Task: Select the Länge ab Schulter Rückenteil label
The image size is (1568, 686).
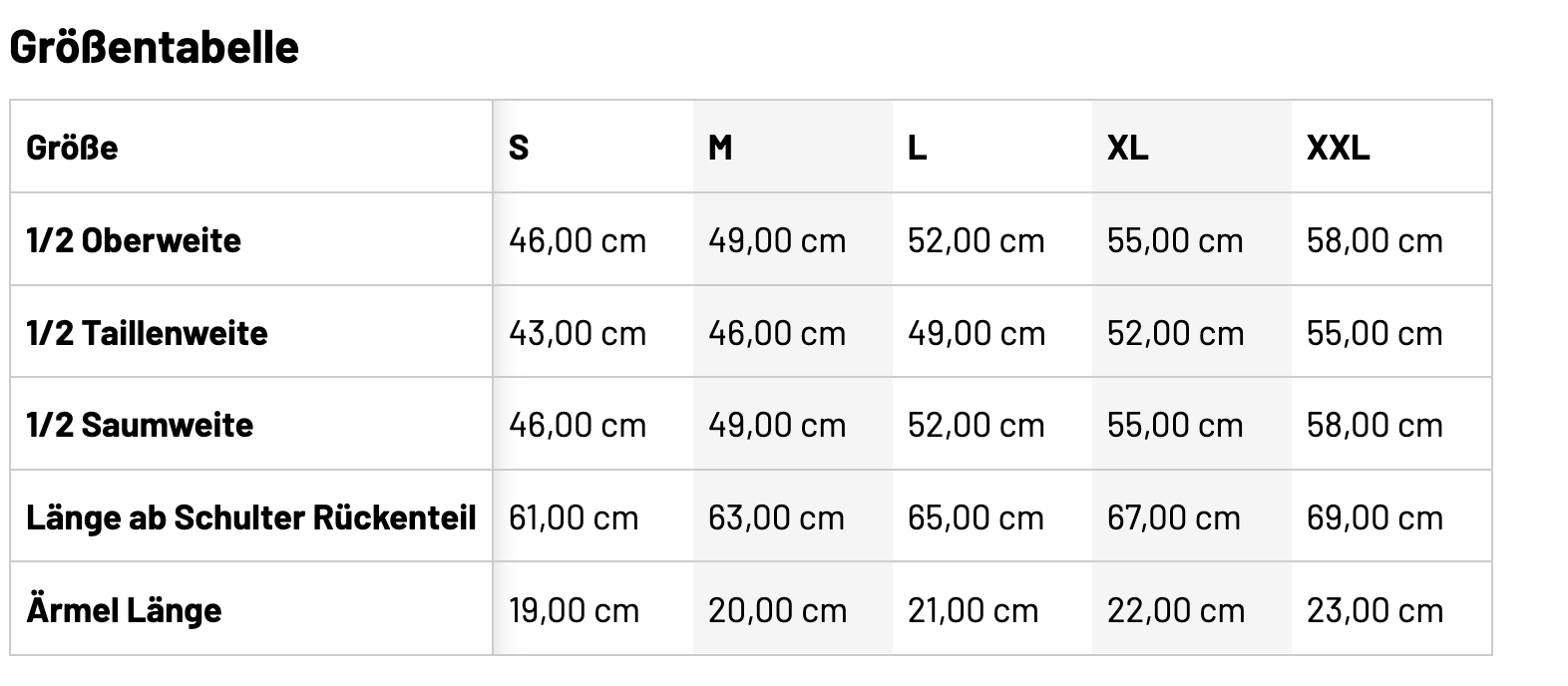Action: [250, 517]
